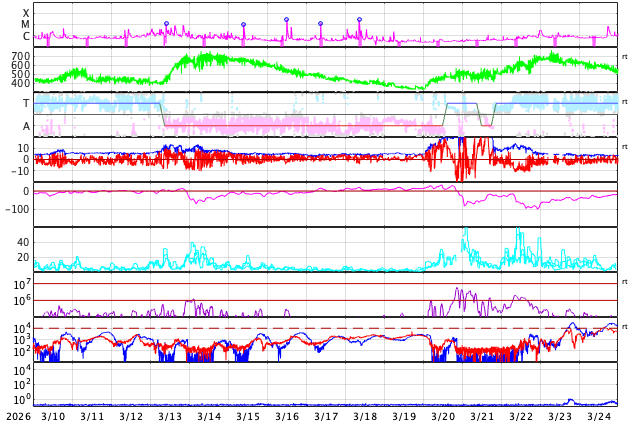
Task: Click the rt label beside the T/A panel
Action: tap(625, 102)
